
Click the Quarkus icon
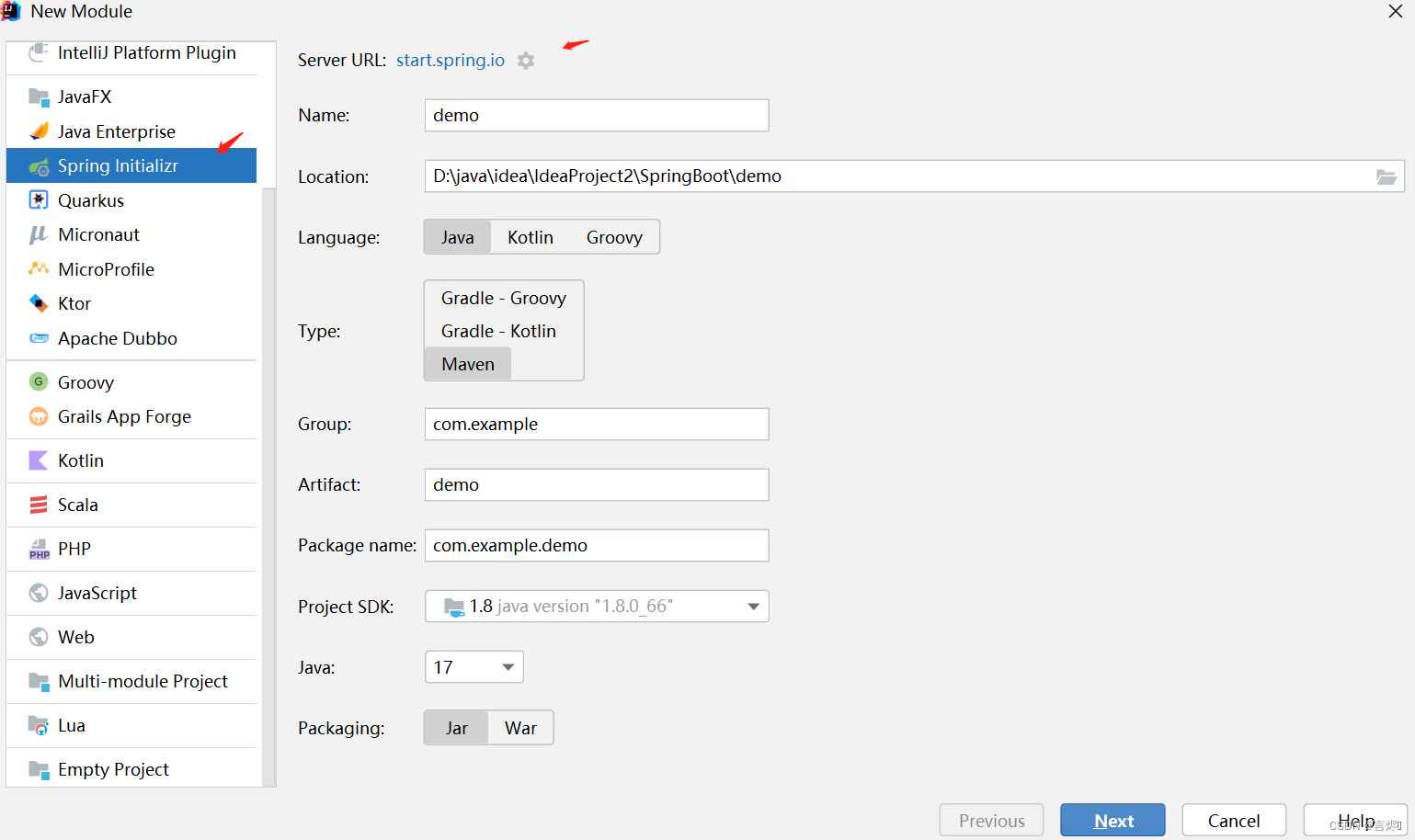point(39,200)
